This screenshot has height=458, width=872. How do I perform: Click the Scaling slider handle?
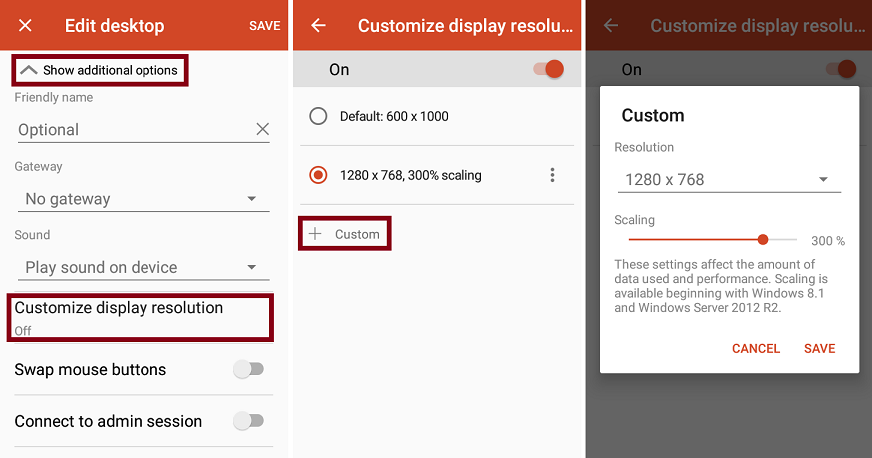[x=763, y=240]
